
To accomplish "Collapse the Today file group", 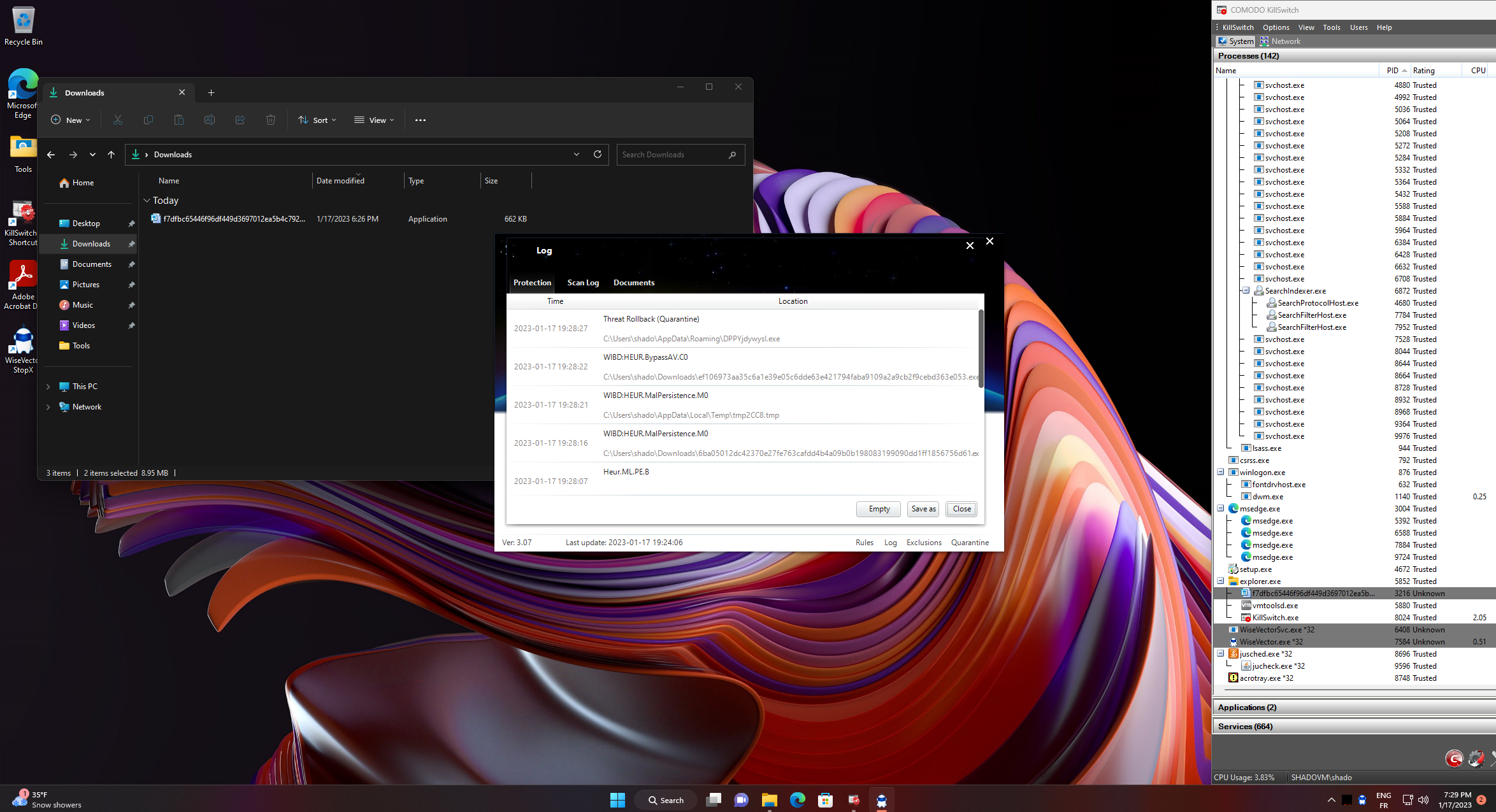I will point(147,201).
